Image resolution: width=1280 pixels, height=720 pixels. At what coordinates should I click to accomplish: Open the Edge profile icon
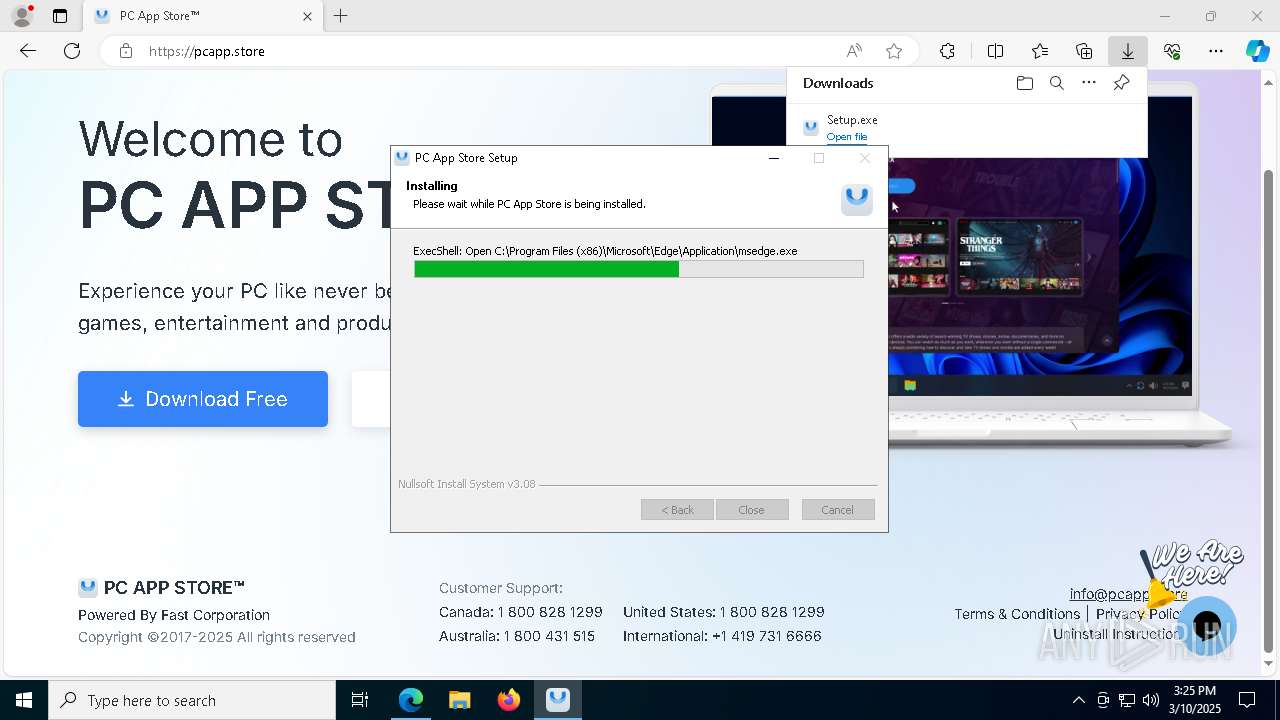22,16
